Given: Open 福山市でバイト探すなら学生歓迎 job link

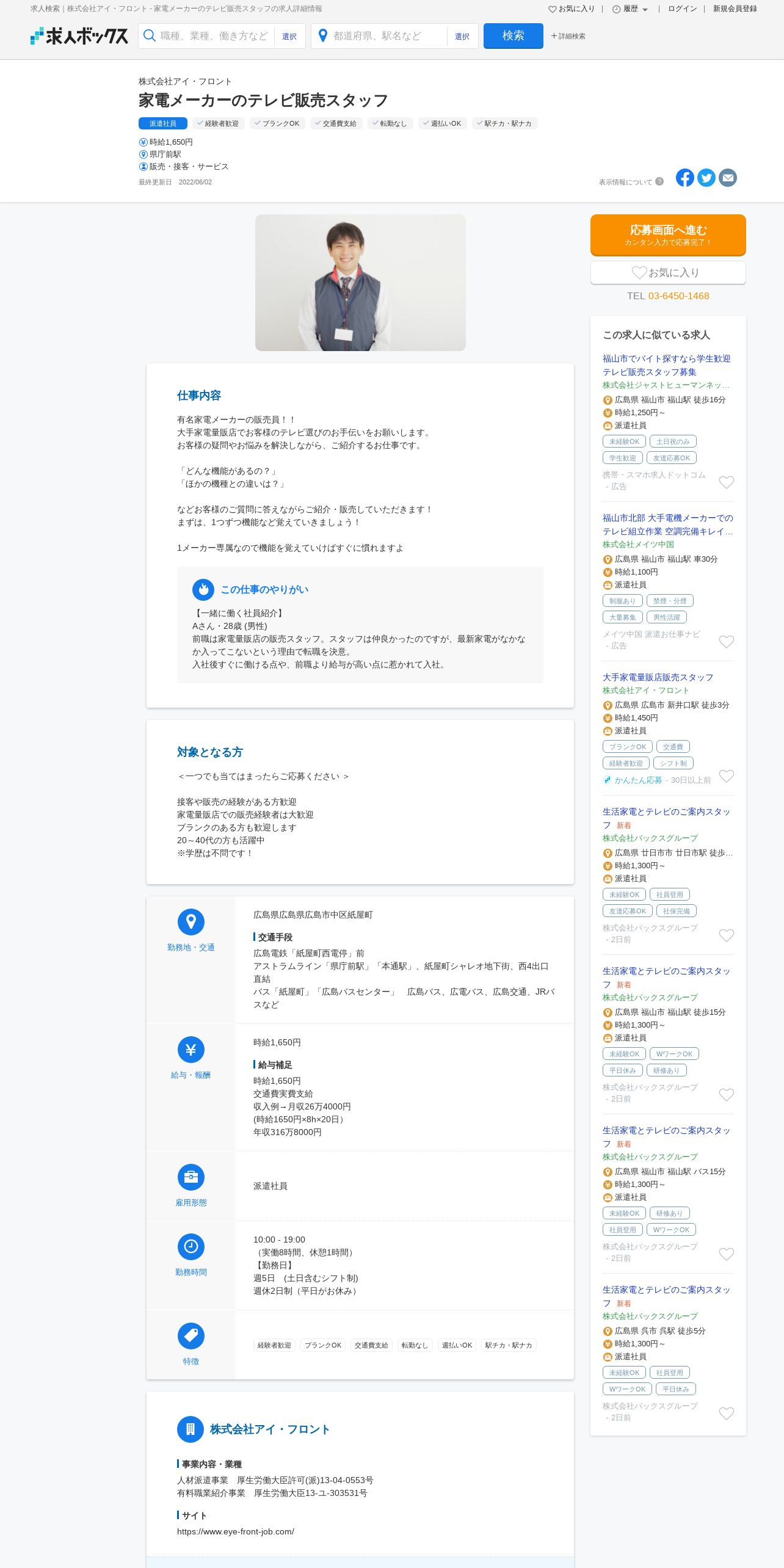Looking at the screenshot, I should click(x=666, y=365).
